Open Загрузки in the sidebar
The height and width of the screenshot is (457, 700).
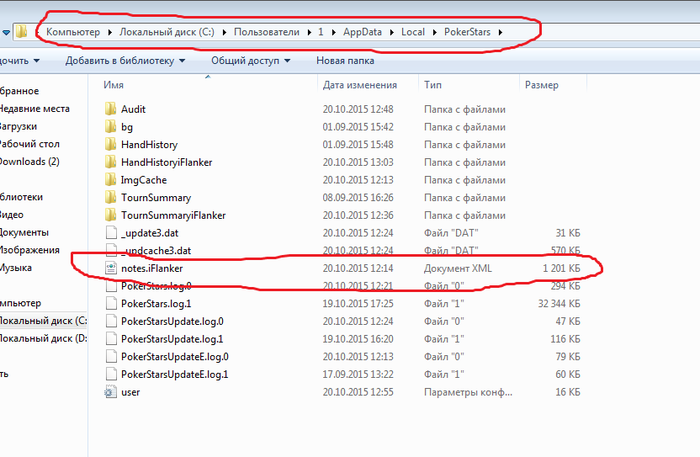18,126
